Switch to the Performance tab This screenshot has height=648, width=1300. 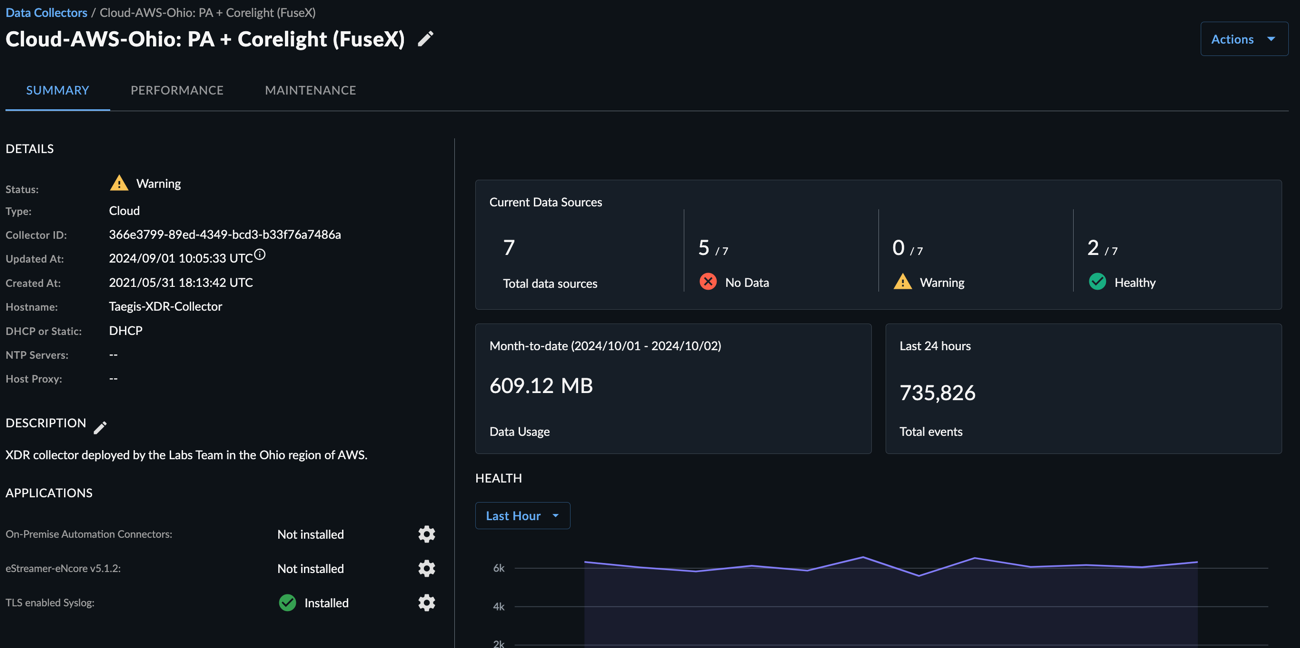(x=177, y=90)
